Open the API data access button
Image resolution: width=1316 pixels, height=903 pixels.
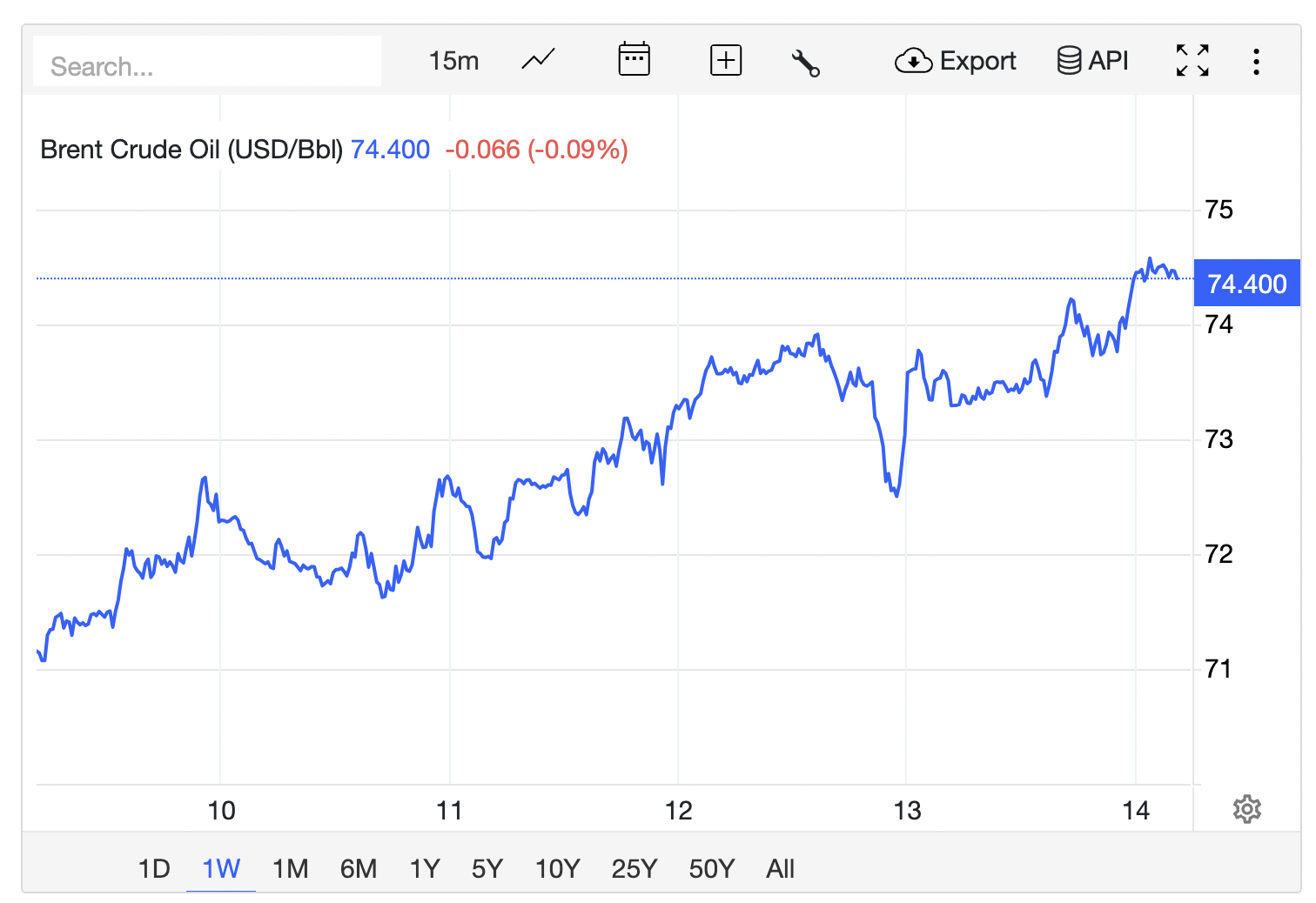pyautogui.click(x=1092, y=61)
